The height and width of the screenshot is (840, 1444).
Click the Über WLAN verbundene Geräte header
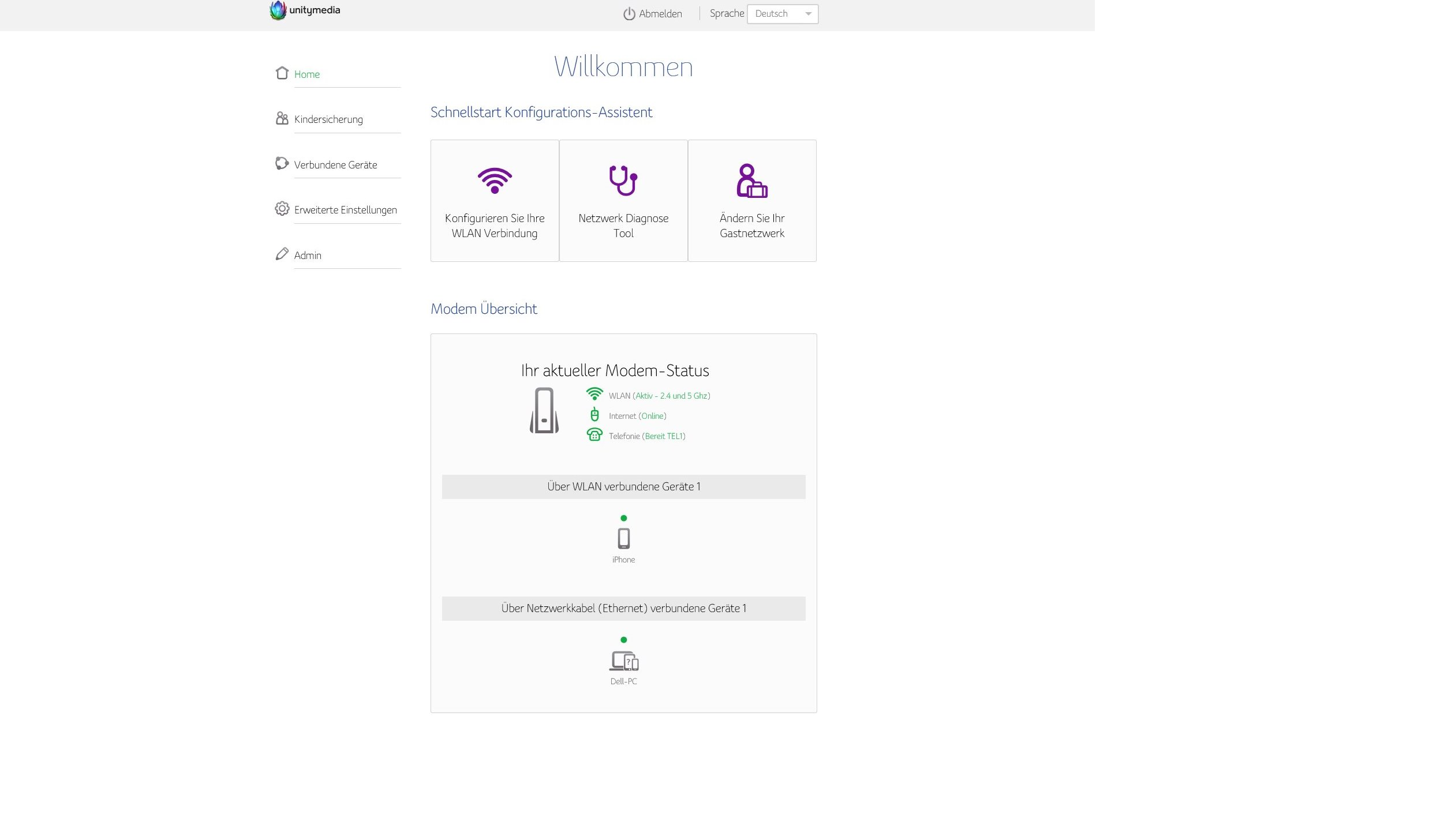(x=623, y=486)
